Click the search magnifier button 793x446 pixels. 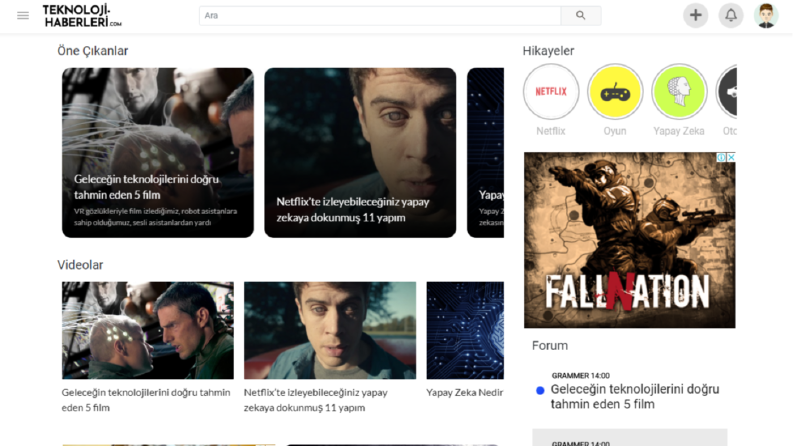tap(581, 16)
